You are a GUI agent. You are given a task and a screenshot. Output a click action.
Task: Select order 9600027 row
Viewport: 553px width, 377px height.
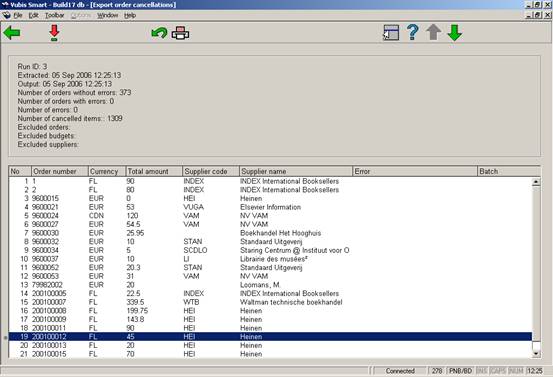coord(270,224)
